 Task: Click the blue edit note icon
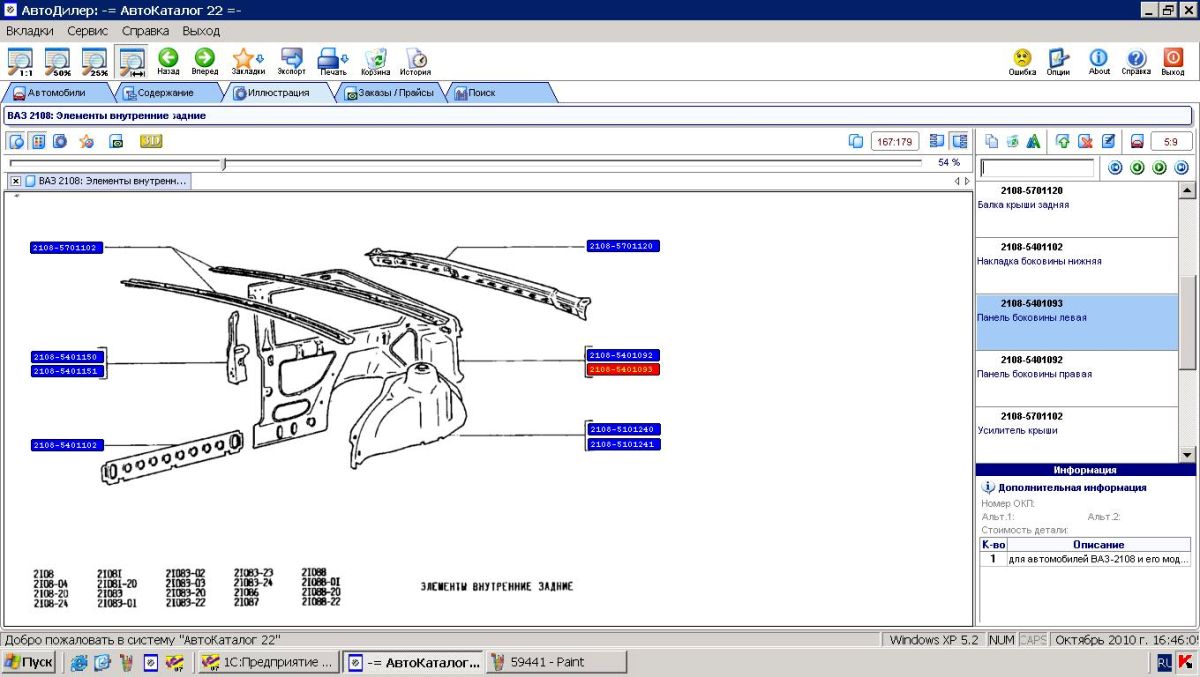(1108, 141)
